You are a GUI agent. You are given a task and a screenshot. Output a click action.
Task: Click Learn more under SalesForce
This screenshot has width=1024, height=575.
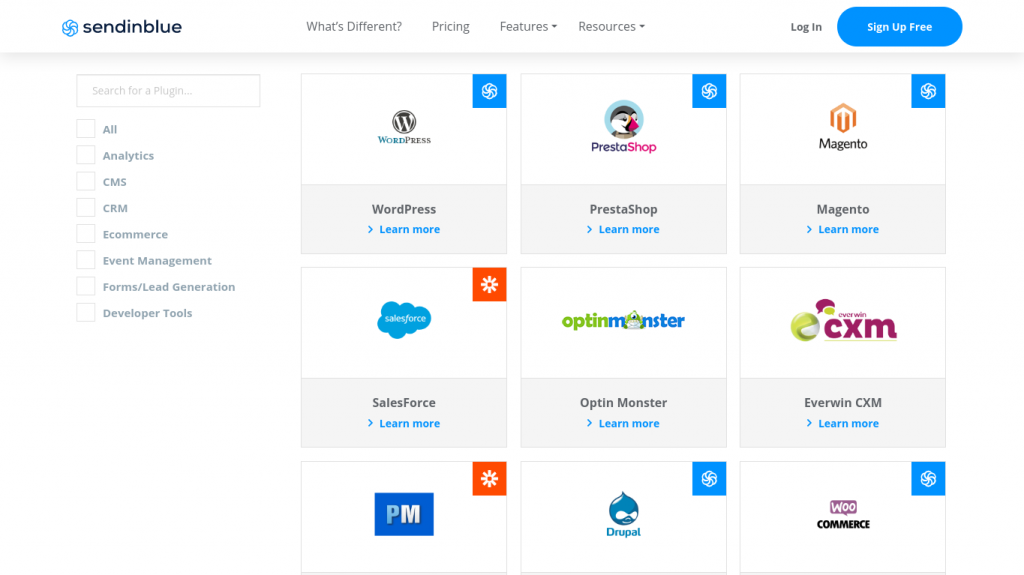coord(404,423)
